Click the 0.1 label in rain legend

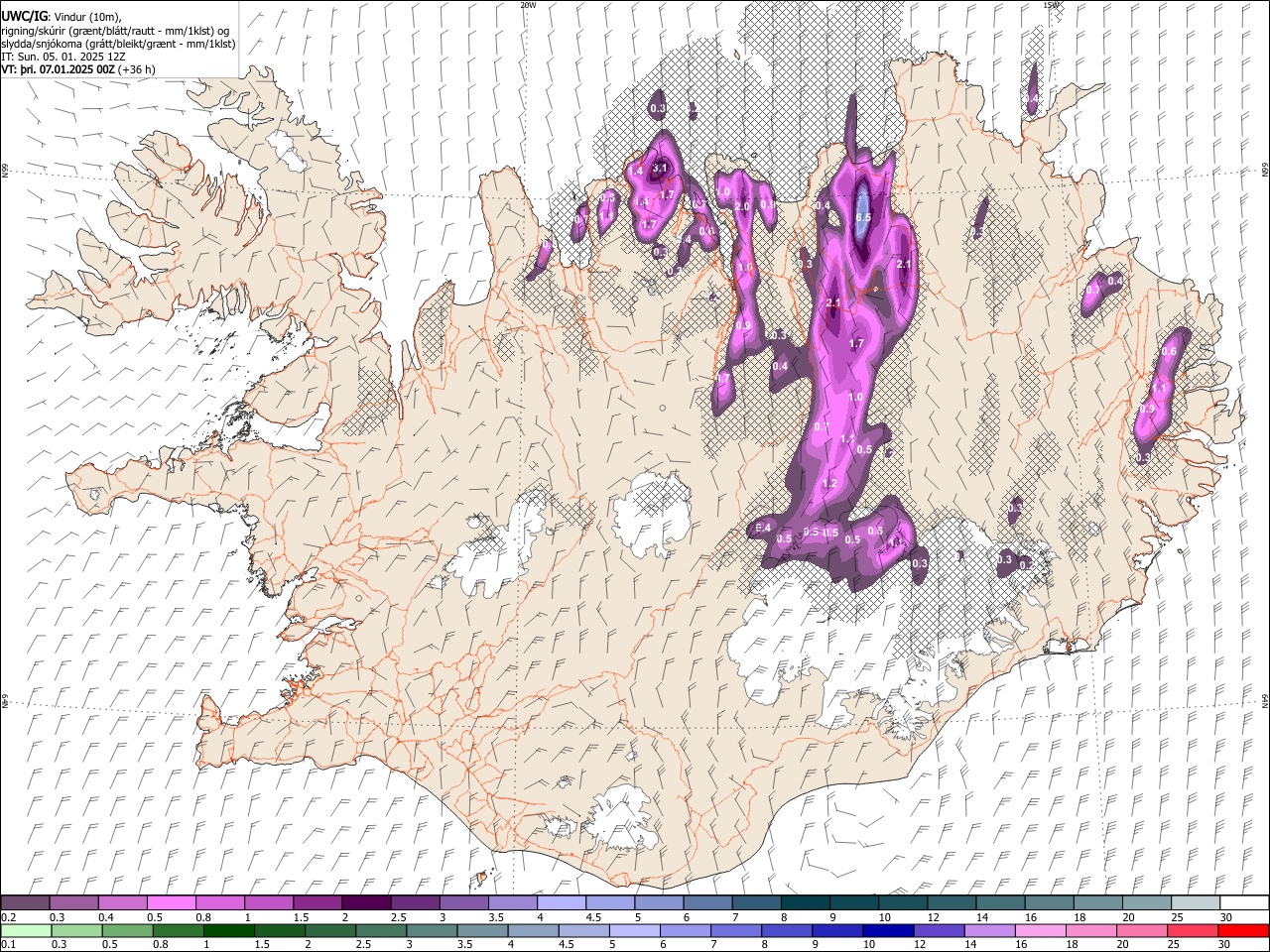[x=7, y=944]
